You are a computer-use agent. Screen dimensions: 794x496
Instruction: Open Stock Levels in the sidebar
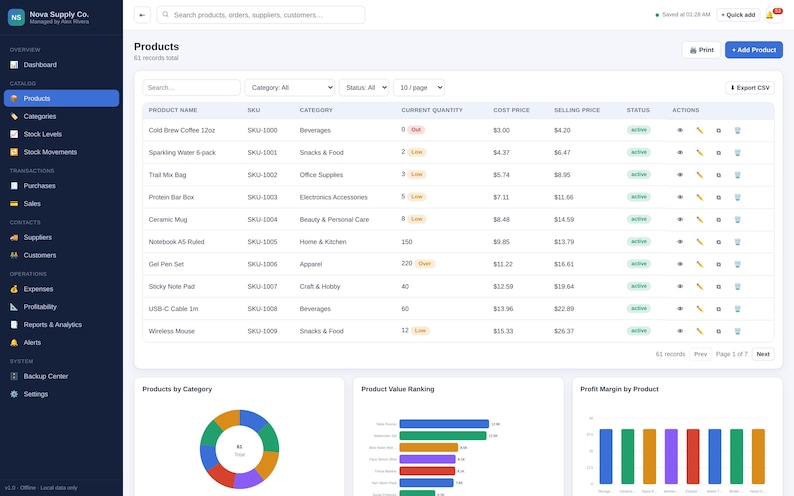(x=61, y=134)
